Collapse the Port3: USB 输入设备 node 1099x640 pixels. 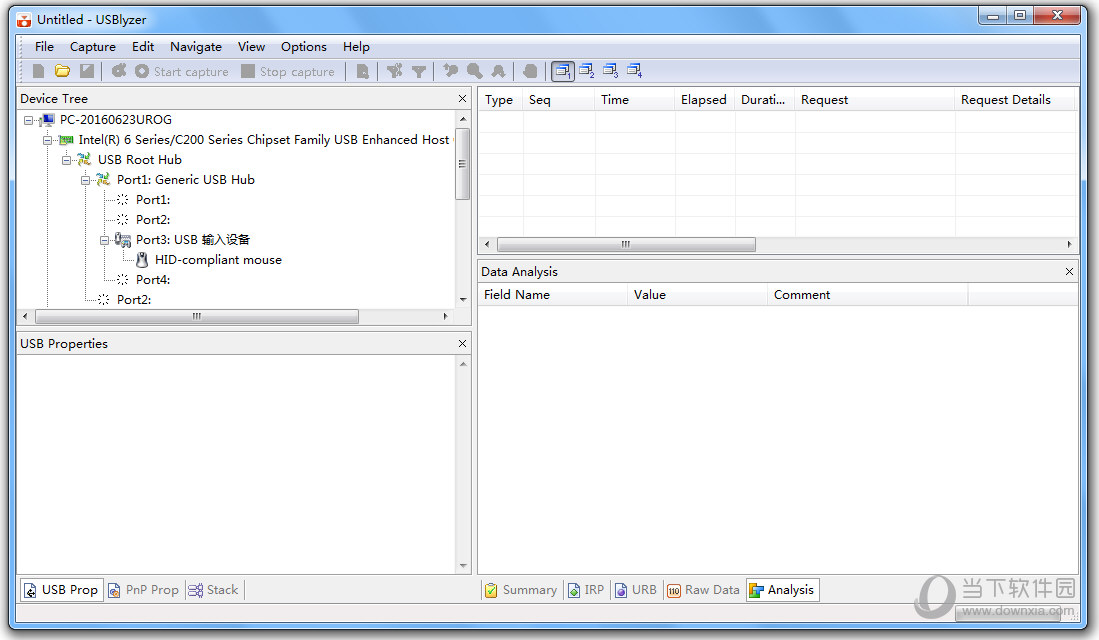(104, 240)
